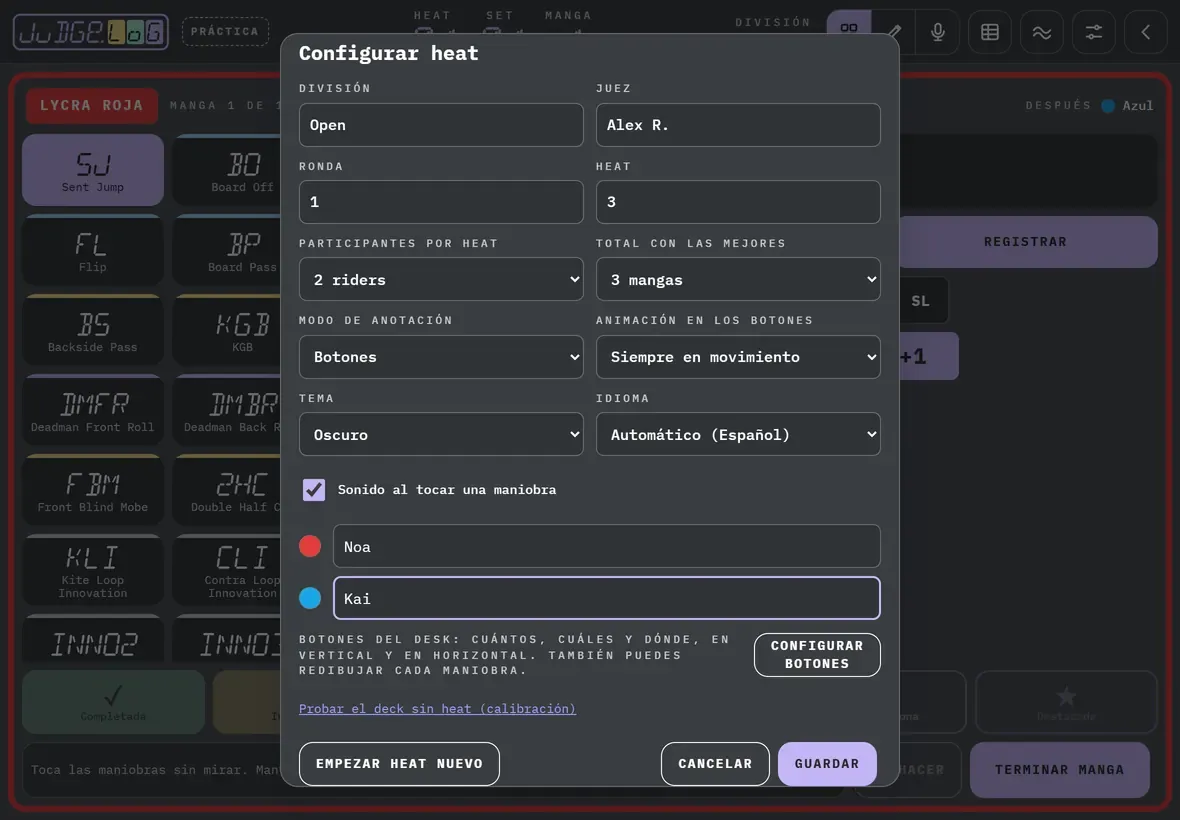Viewport: 1180px width, 820px height.
Task: Open the table scoresheet icon in top toolbar
Action: [x=990, y=32]
